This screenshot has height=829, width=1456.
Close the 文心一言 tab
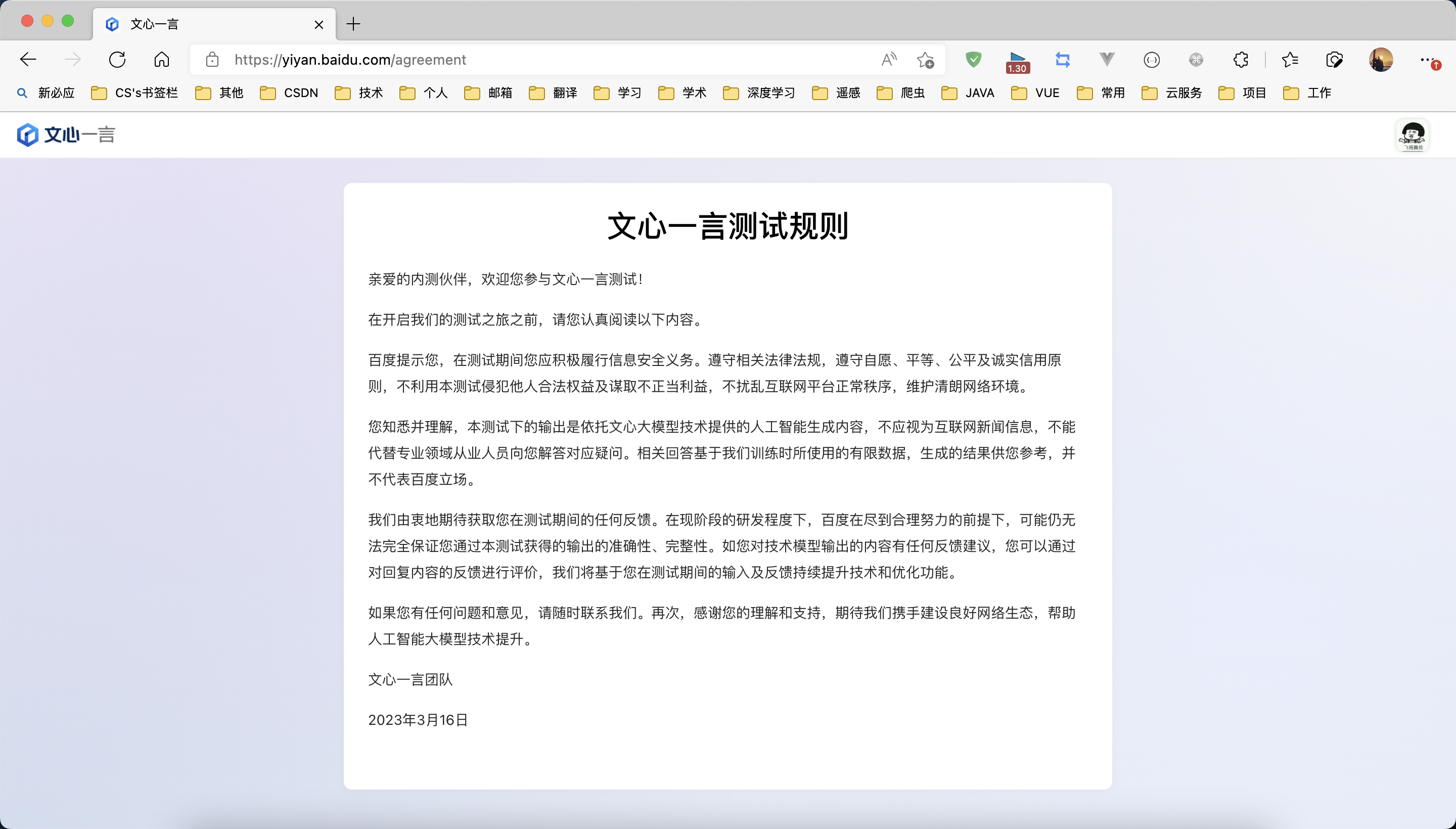319,24
